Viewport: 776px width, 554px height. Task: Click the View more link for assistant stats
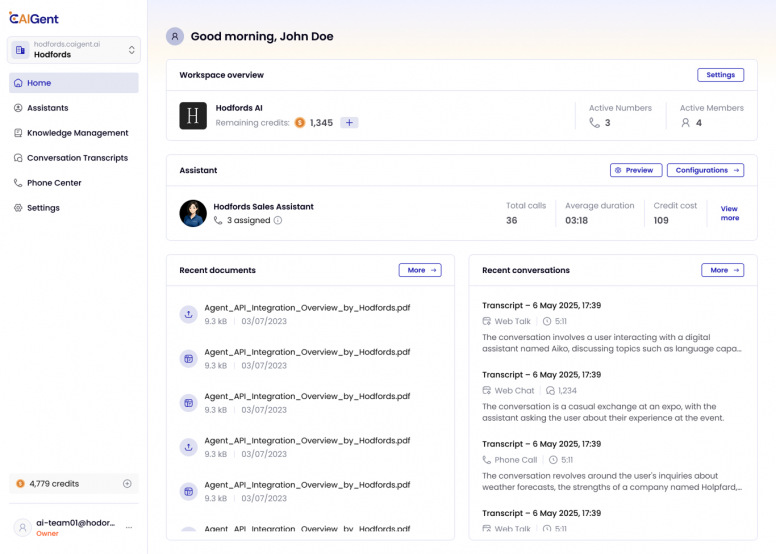[730, 213]
